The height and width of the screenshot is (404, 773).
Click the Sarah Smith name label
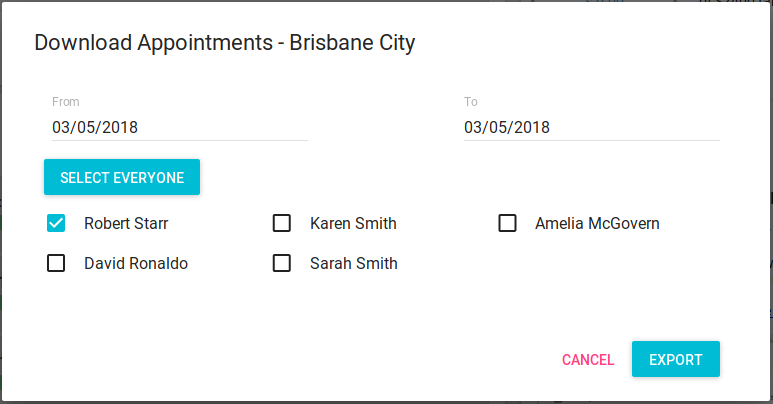coord(353,264)
